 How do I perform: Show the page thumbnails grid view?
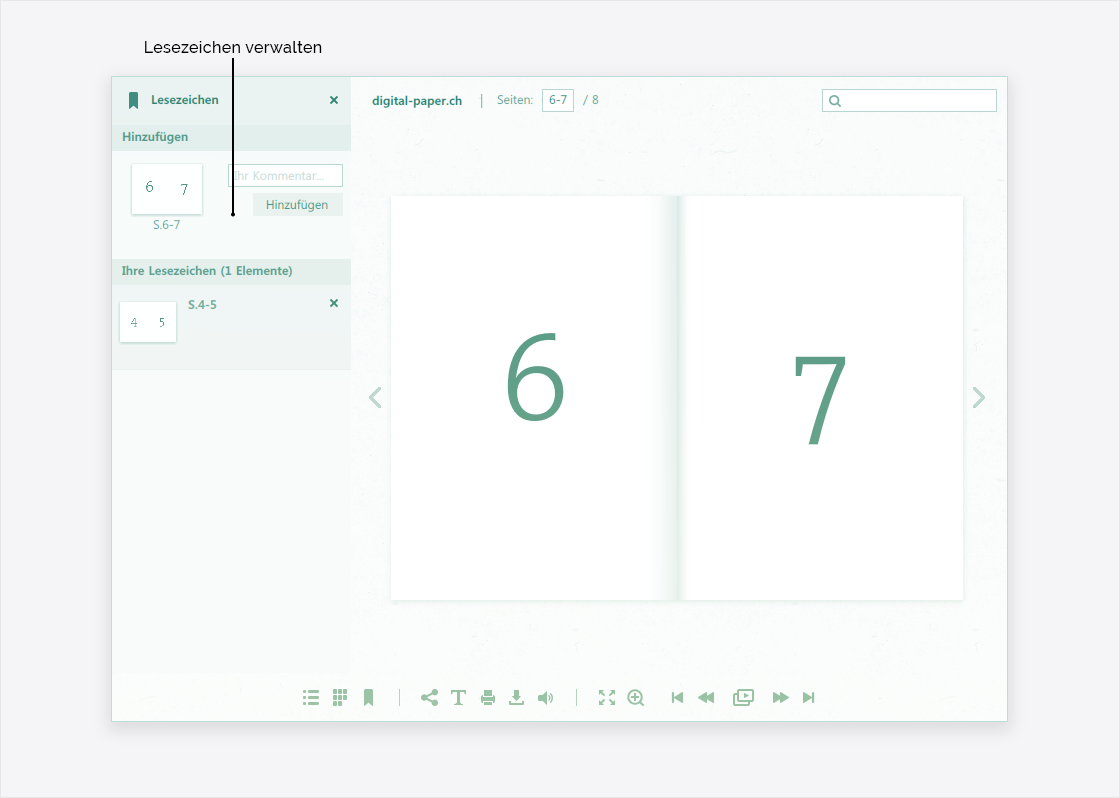[x=340, y=698]
